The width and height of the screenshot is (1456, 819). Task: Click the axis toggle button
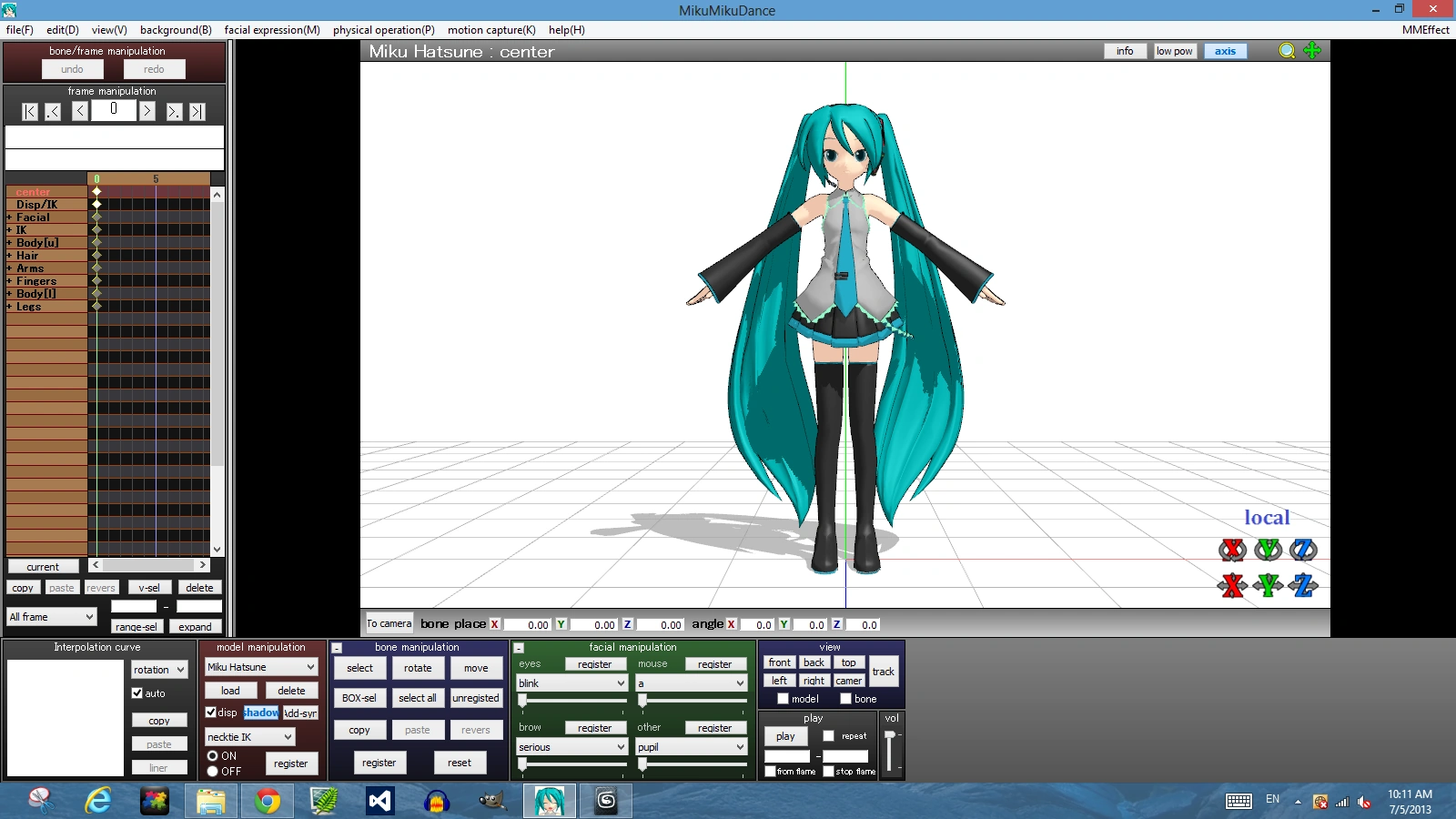click(1225, 51)
